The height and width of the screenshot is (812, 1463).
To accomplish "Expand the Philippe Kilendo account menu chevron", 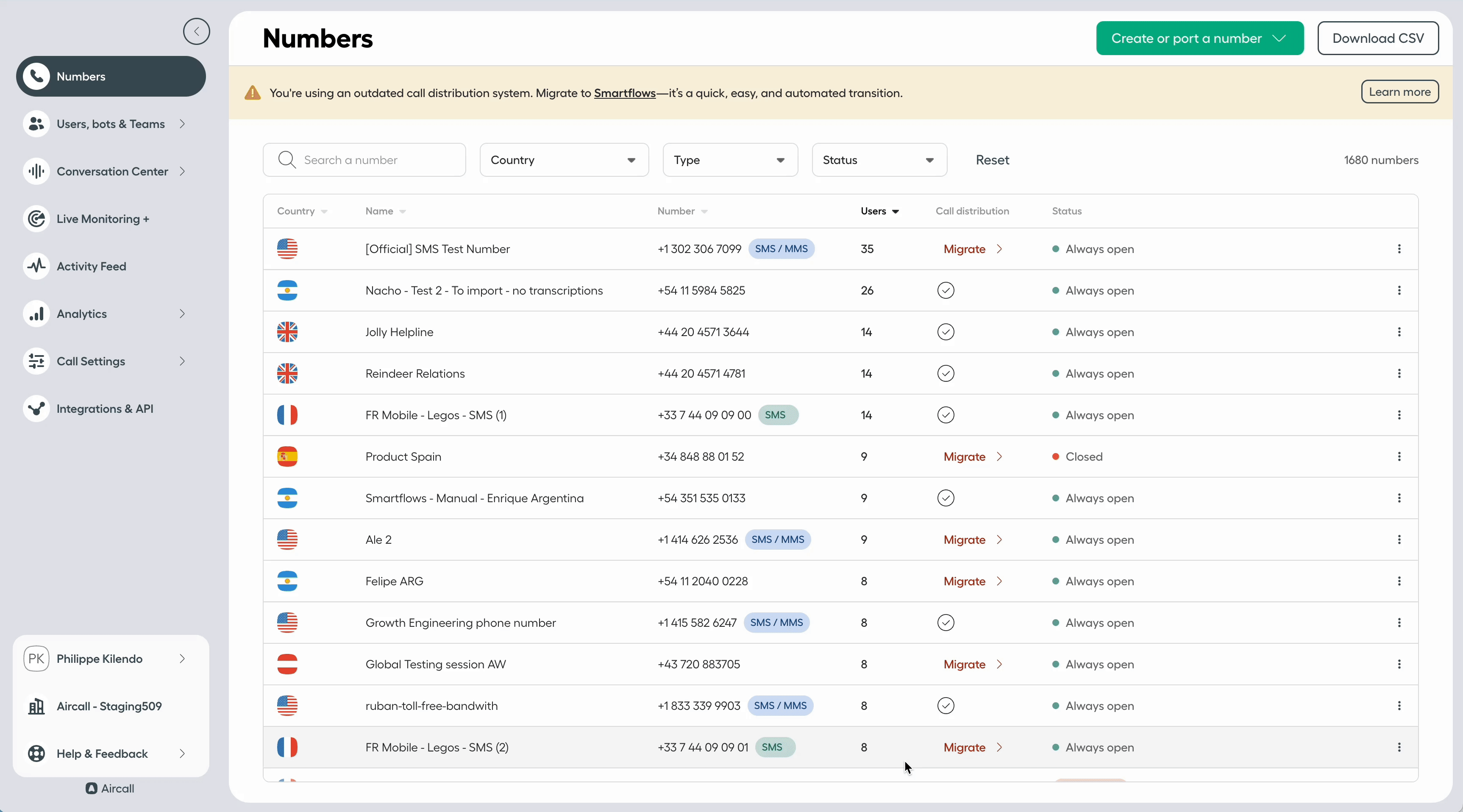I will click(x=182, y=659).
